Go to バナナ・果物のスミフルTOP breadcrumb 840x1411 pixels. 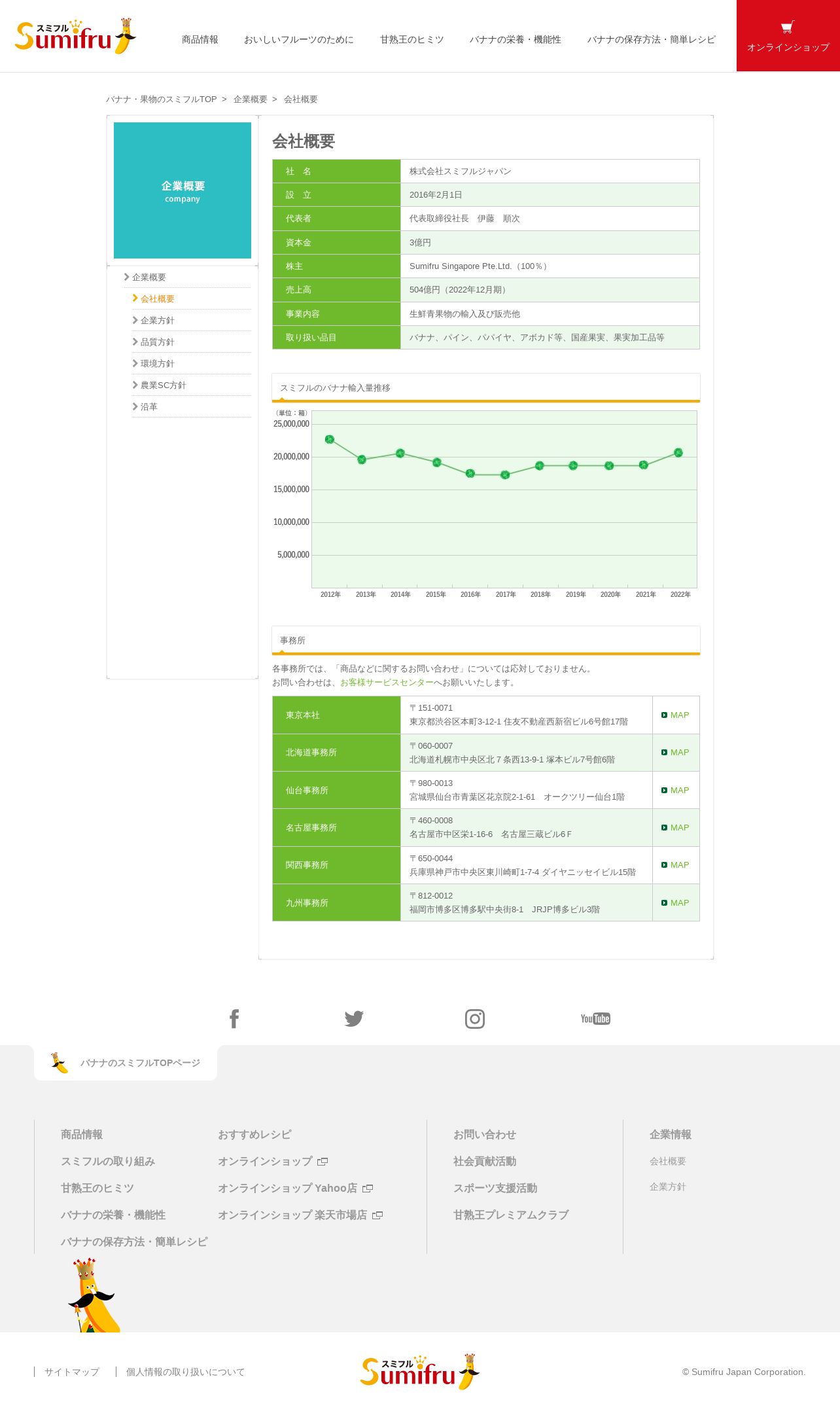(162, 99)
